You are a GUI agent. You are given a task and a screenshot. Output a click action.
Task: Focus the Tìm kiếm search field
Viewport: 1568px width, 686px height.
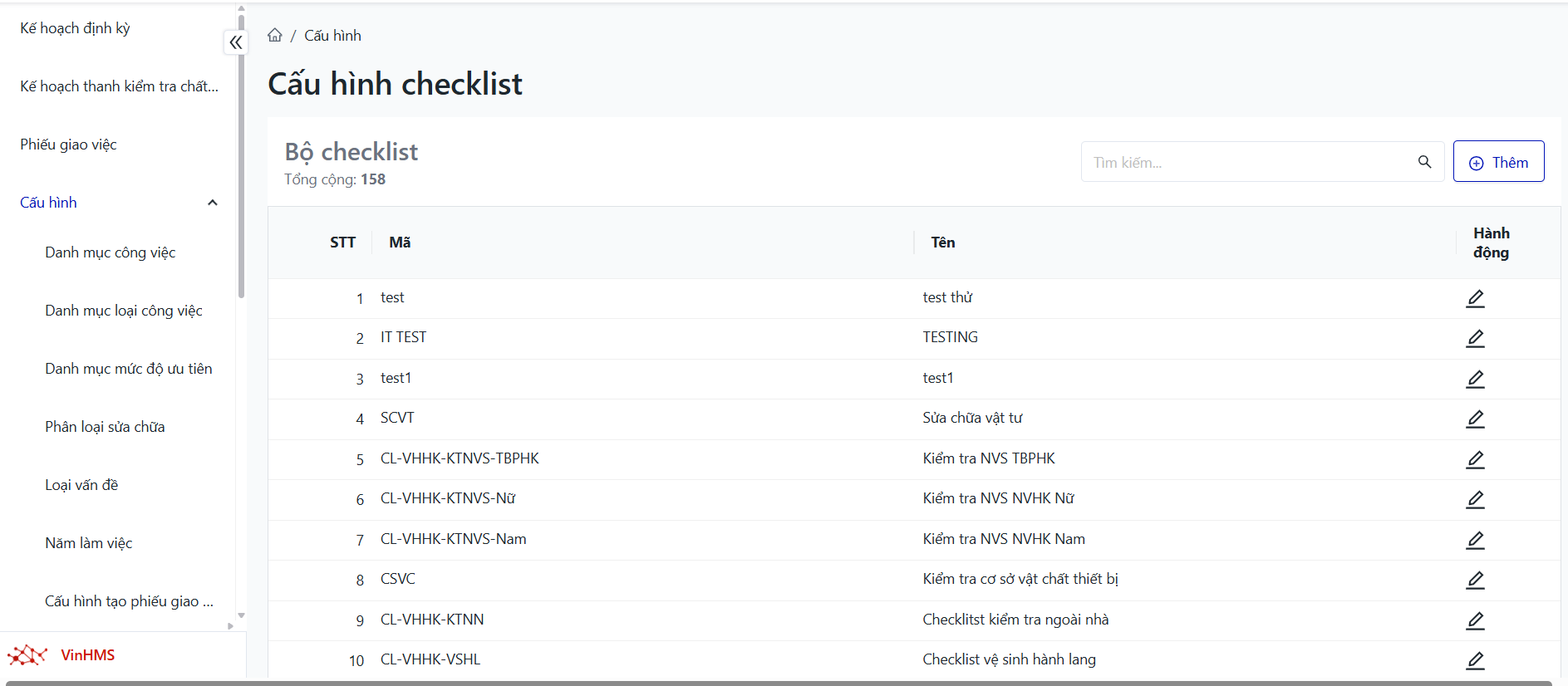(x=1246, y=162)
